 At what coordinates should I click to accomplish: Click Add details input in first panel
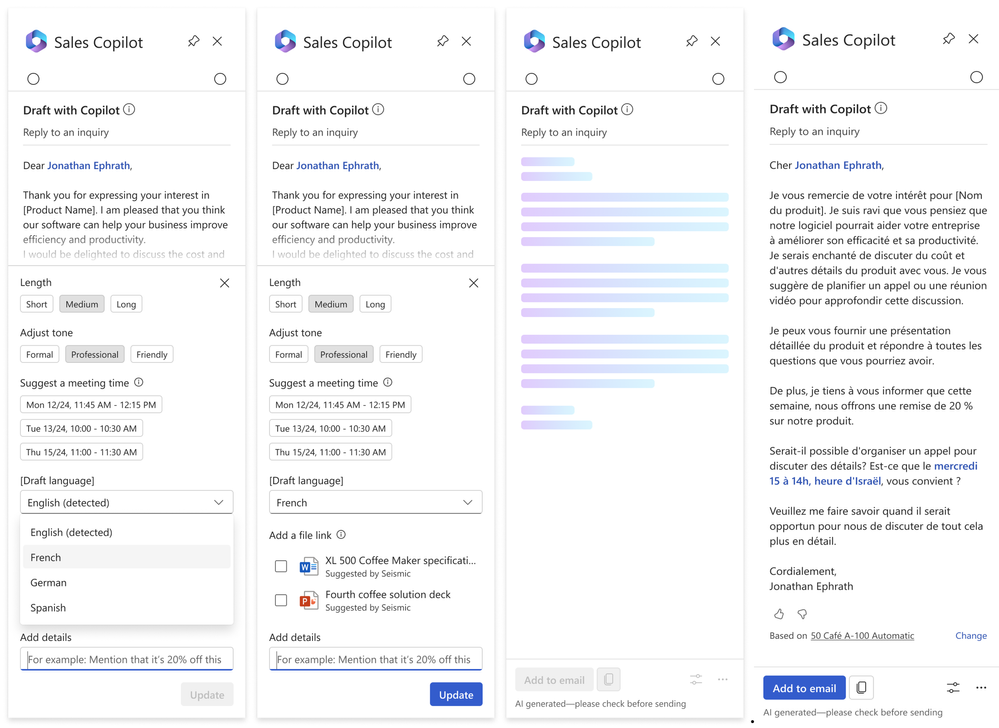(127, 659)
